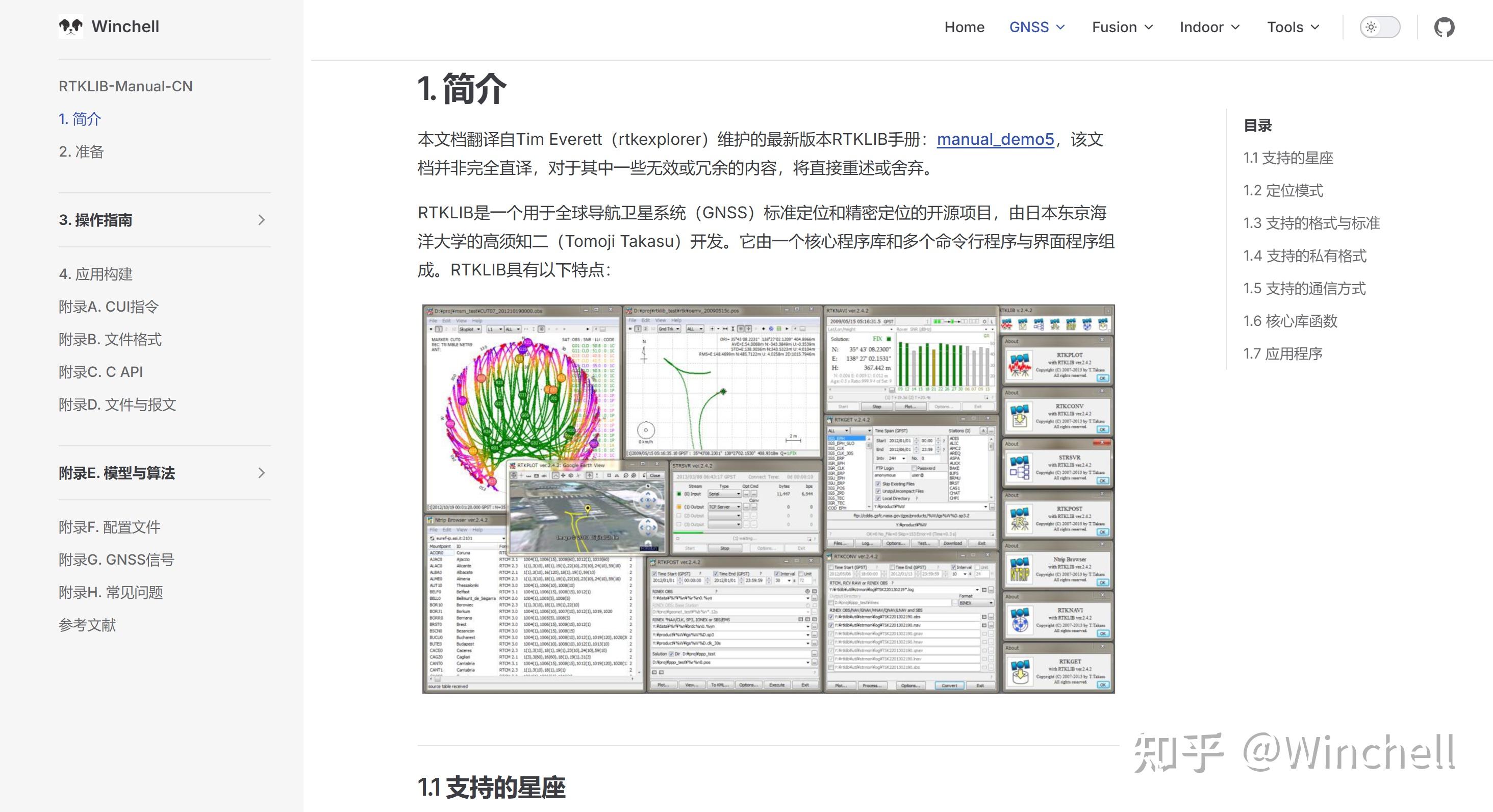
Task: Open the Indoor dropdown menu
Action: (x=1209, y=27)
